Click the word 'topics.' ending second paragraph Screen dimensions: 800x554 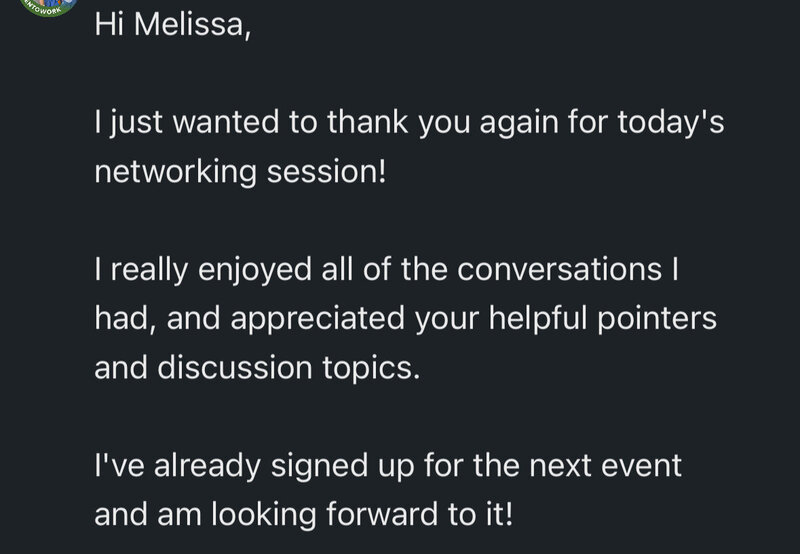(x=371, y=368)
